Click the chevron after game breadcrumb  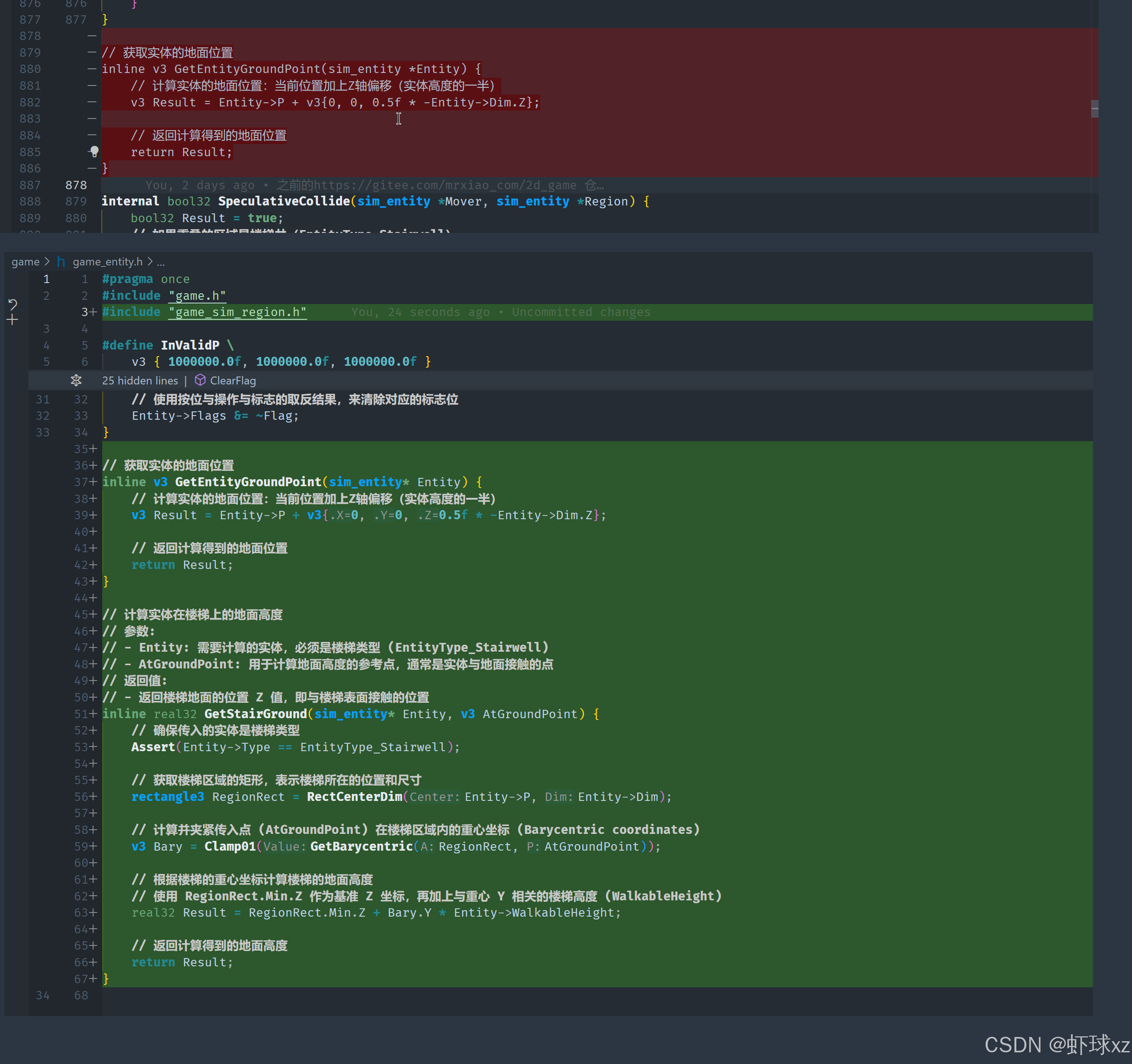(x=47, y=261)
